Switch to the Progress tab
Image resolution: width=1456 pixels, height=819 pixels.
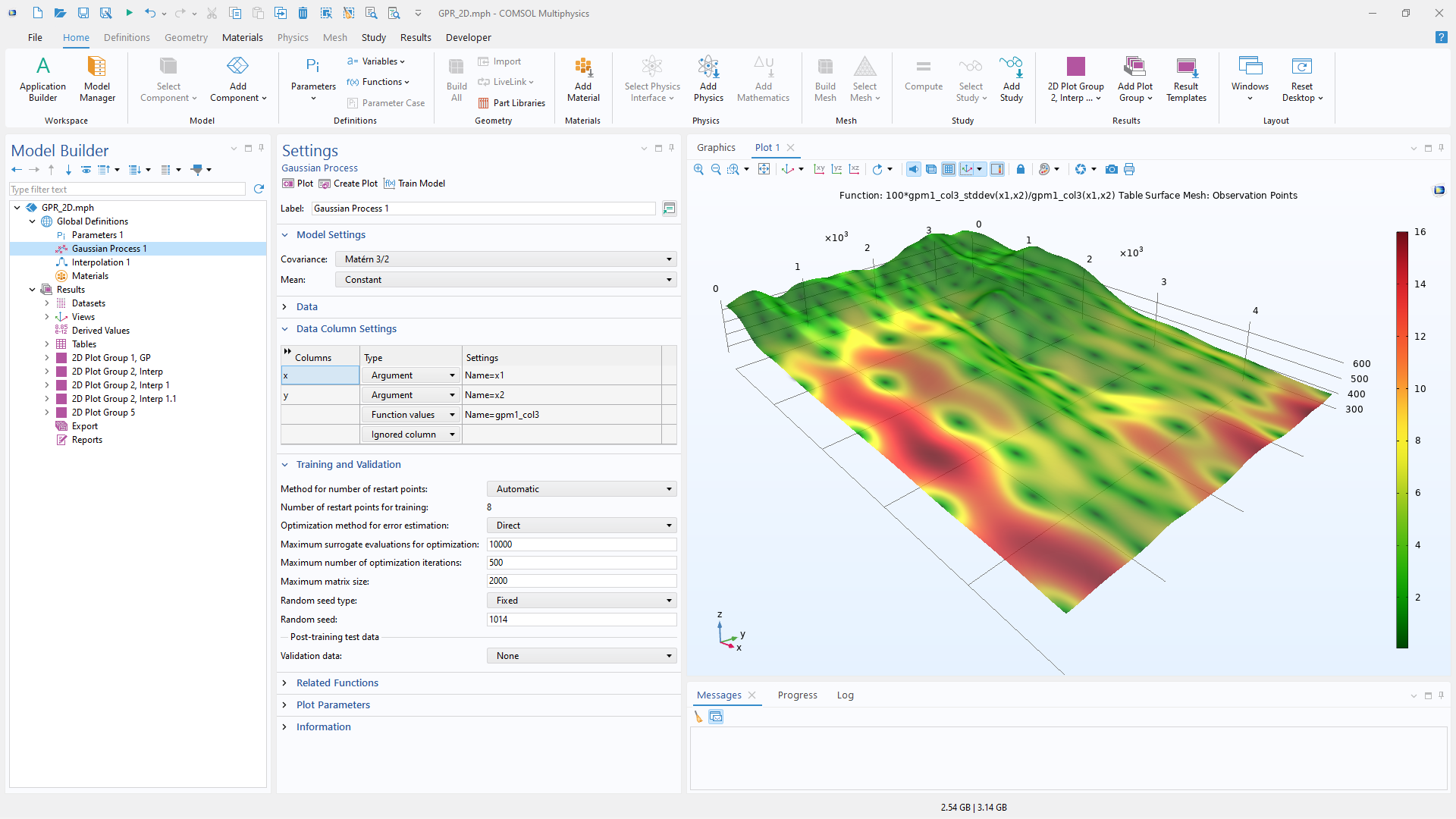(x=798, y=695)
